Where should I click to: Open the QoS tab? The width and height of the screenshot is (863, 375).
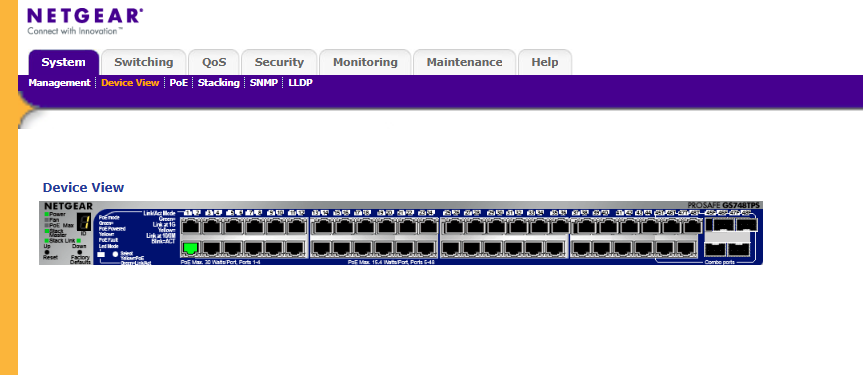[214, 62]
